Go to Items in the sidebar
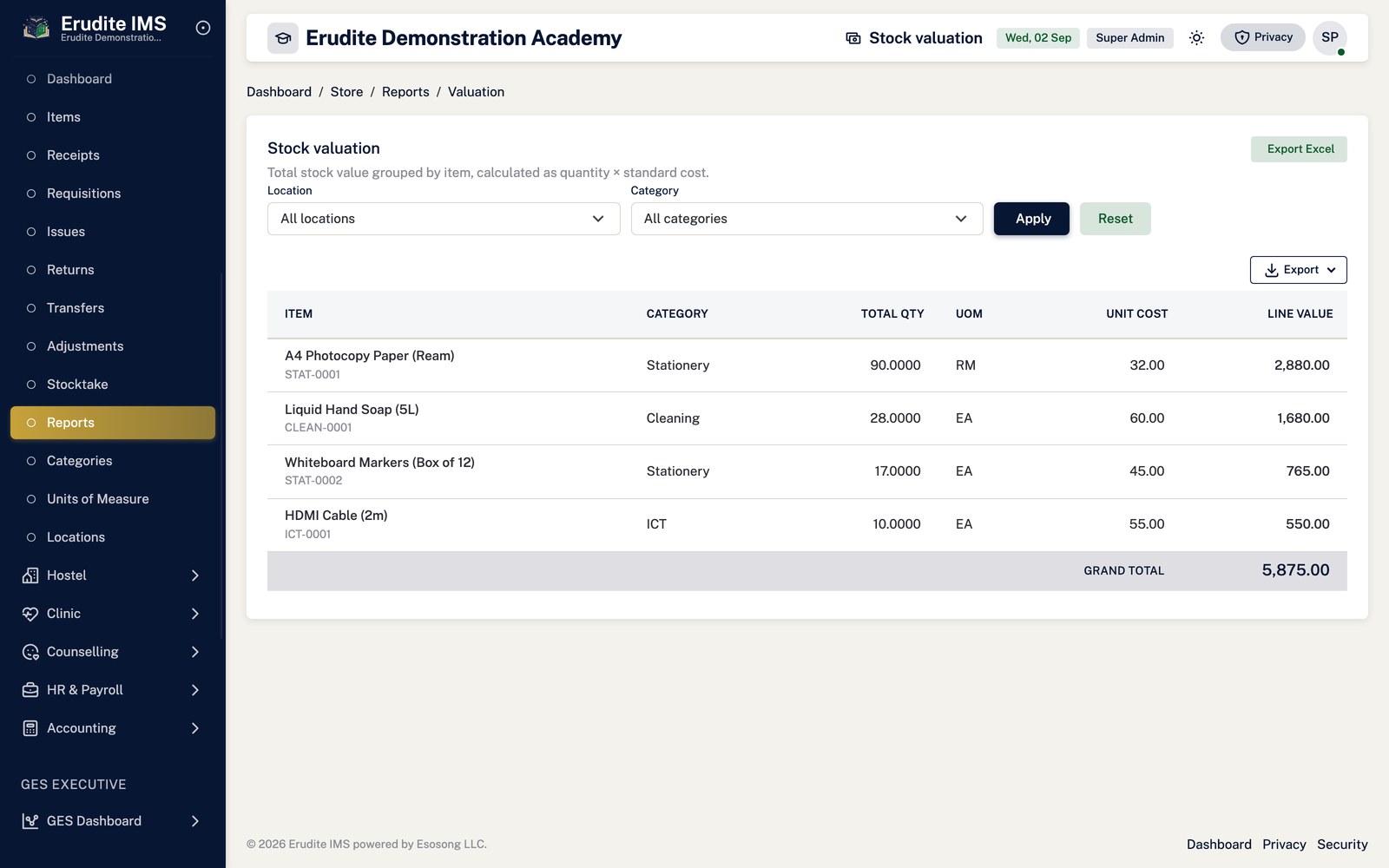The width and height of the screenshot is (1389, 868). 113,117
